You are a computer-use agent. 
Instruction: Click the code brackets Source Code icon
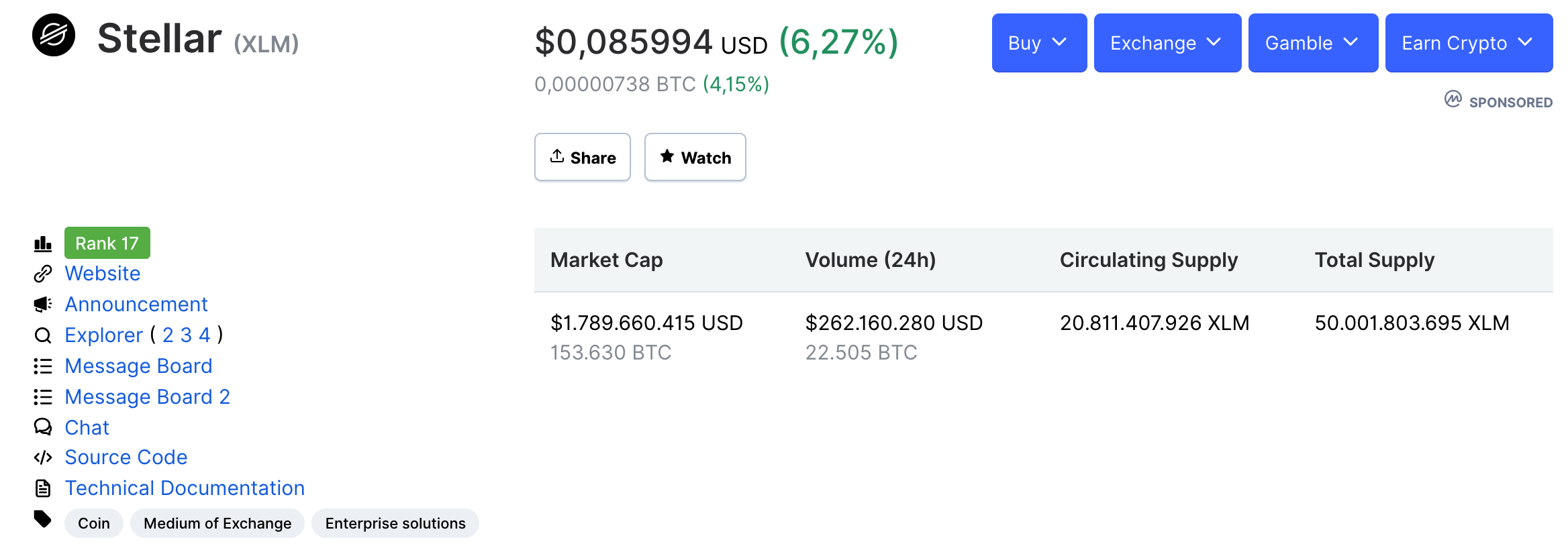43,457
